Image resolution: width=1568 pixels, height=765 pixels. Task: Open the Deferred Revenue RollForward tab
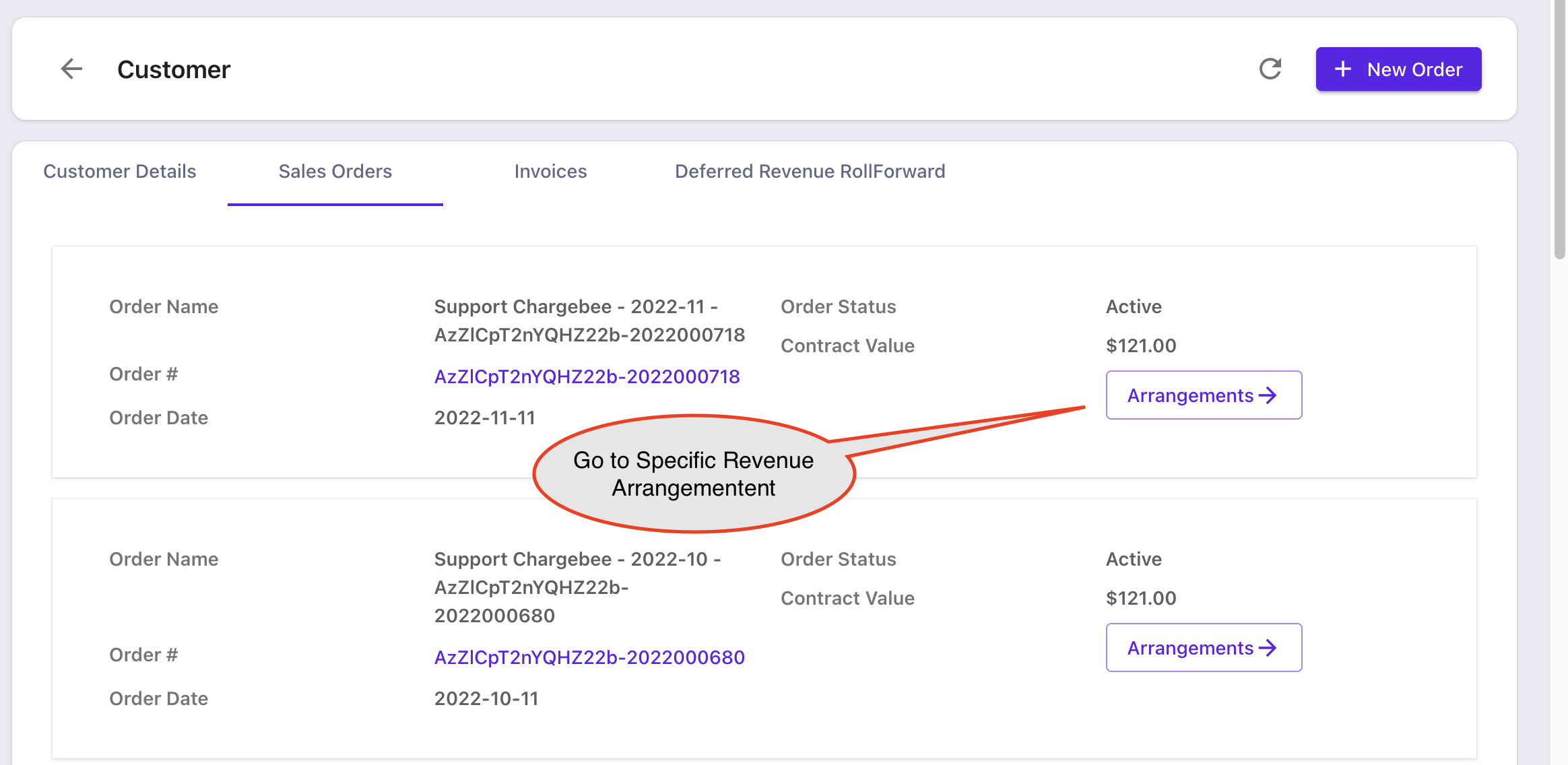tap(810, 171)
